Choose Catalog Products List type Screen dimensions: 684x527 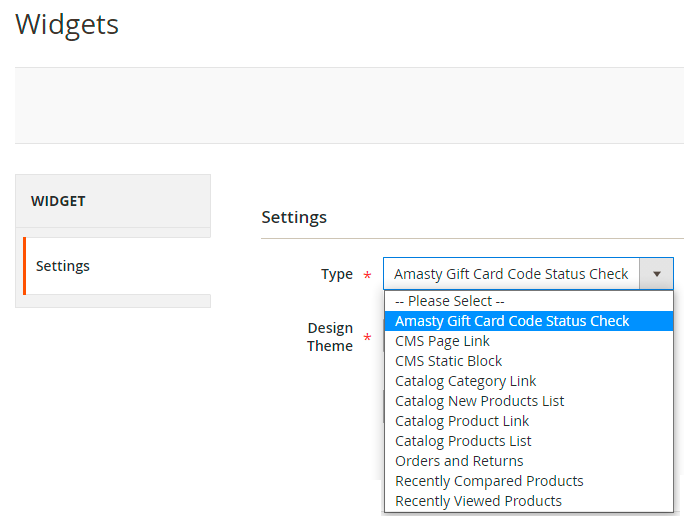tap(463, 441)
